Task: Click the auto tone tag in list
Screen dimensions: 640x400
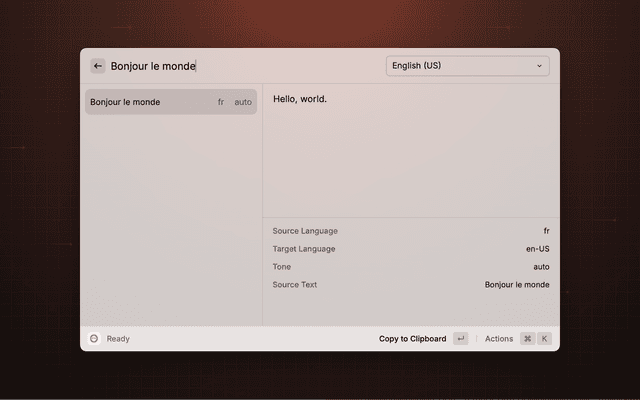Action: point(243,102)
